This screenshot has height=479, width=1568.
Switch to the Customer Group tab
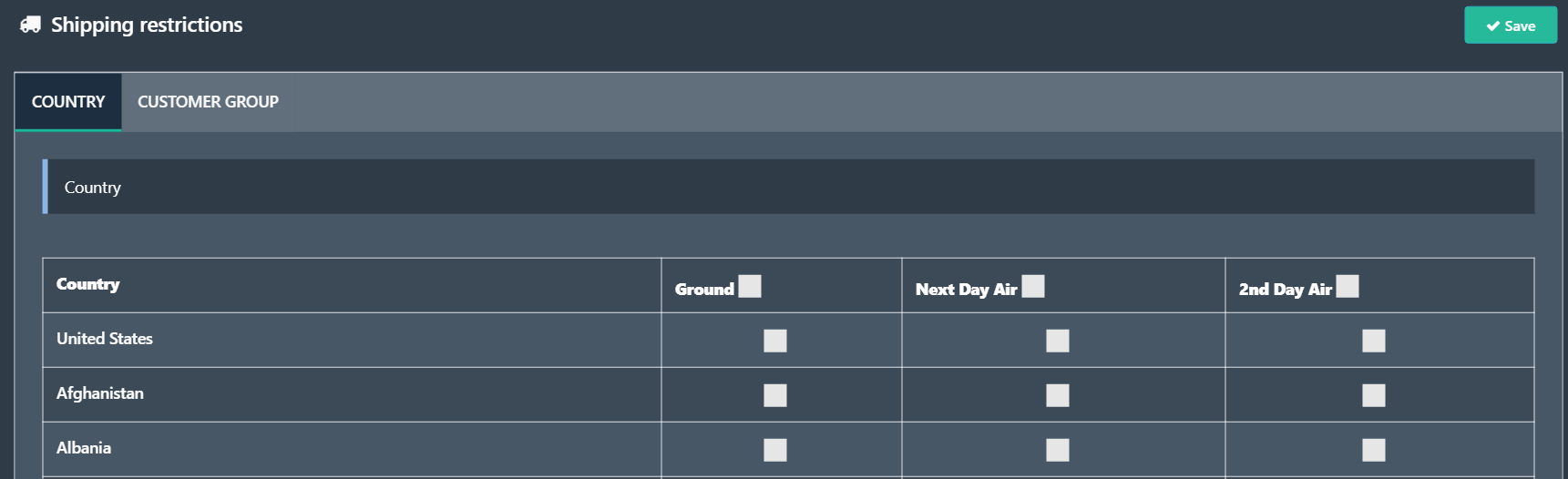pyautogui.click(x=208, y=102)
